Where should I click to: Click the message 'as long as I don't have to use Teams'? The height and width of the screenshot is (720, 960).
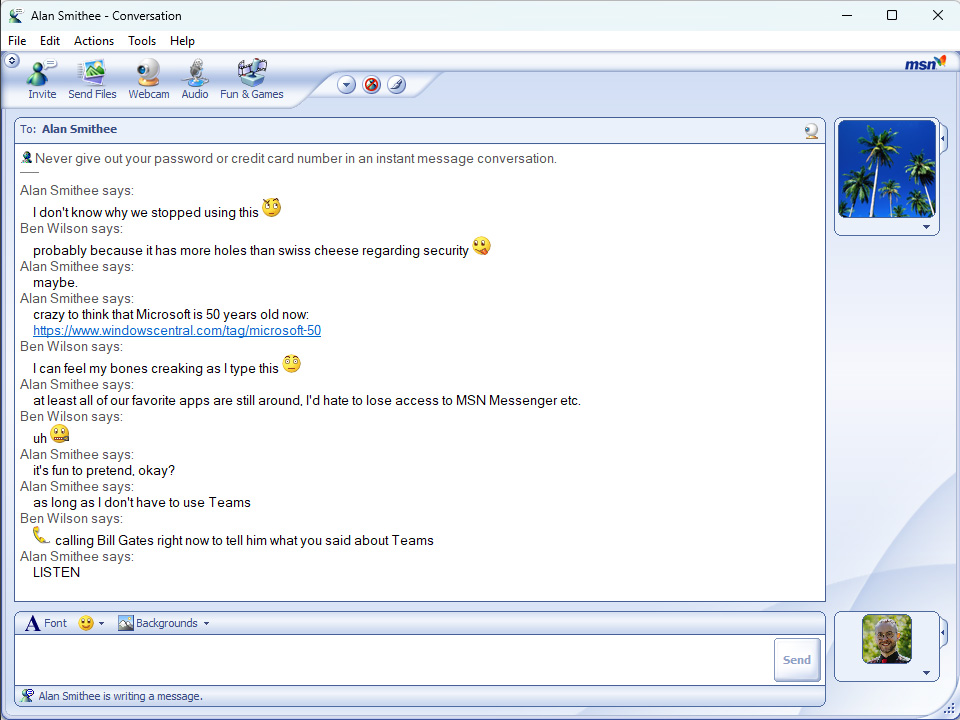coord(142,503)
